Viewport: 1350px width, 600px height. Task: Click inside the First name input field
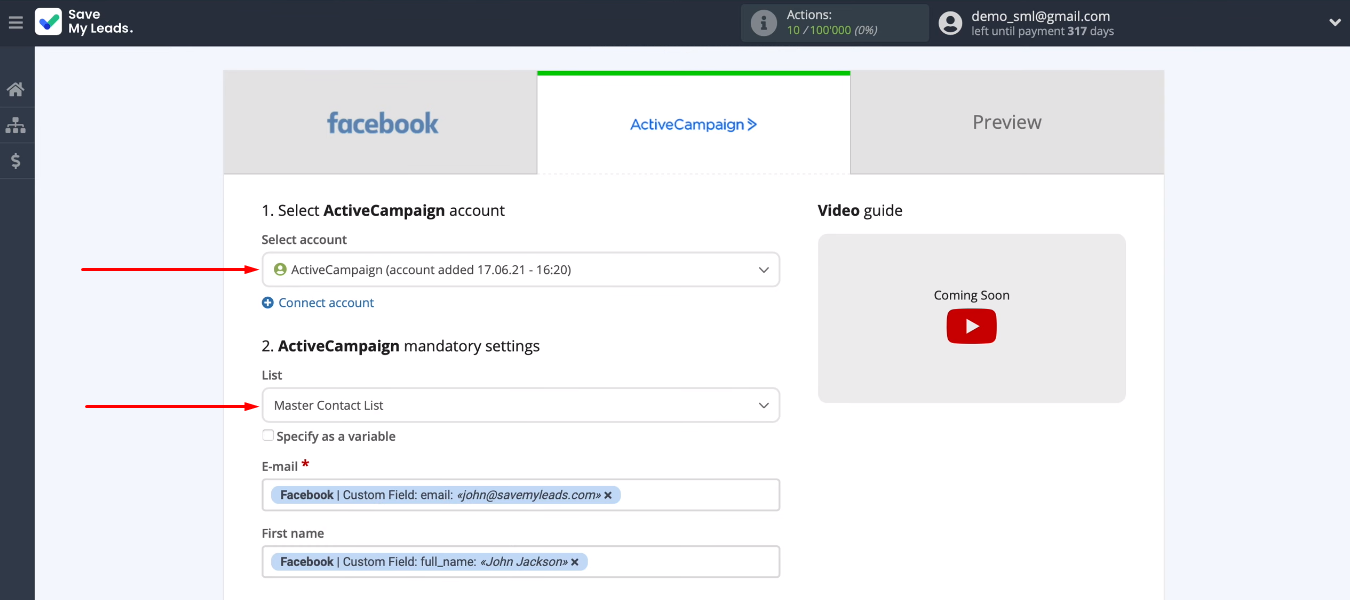click(x=521, y=562)
